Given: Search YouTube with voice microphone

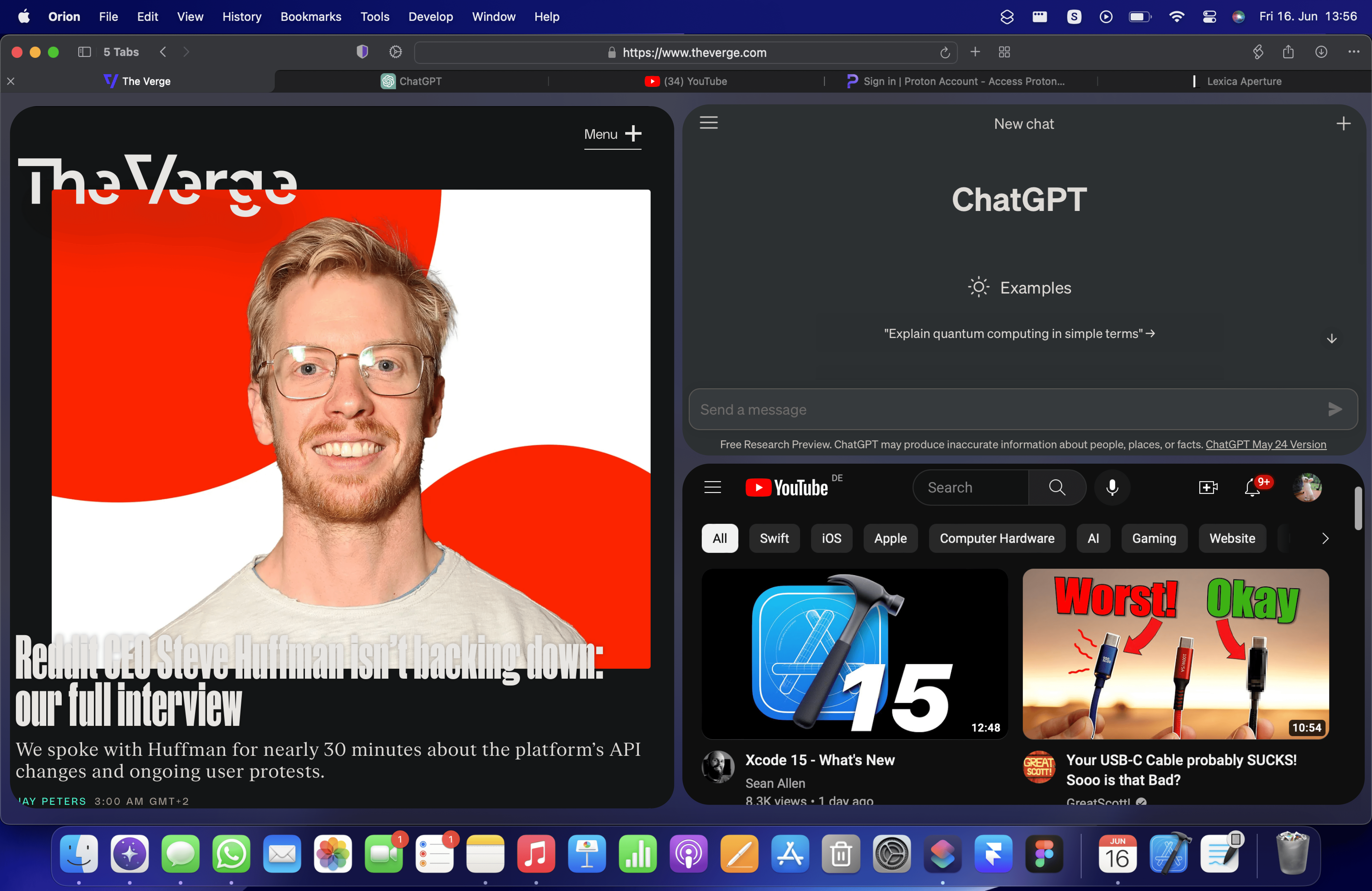Looking at the screenshot, I should [x=1112, y=487].
